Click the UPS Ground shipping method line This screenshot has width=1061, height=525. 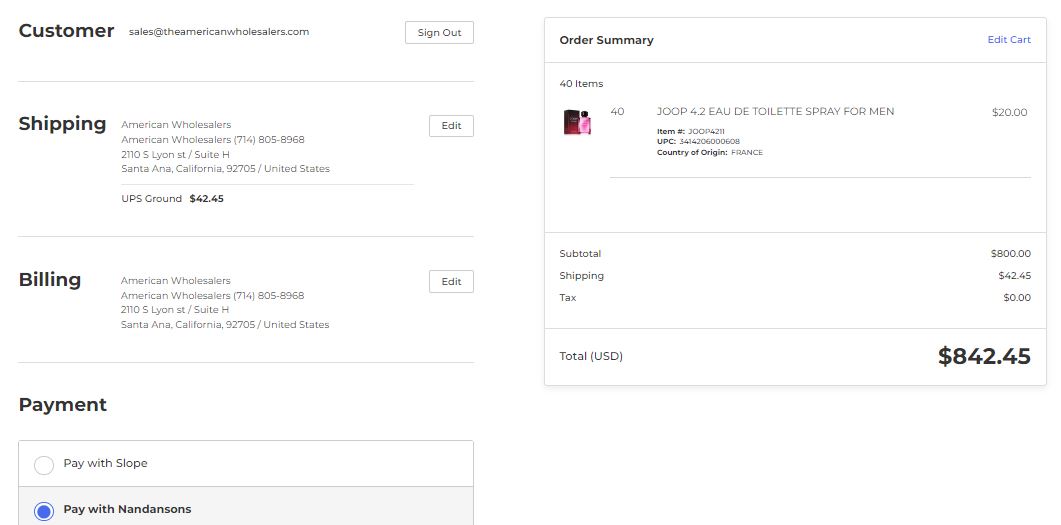(173, 199)
